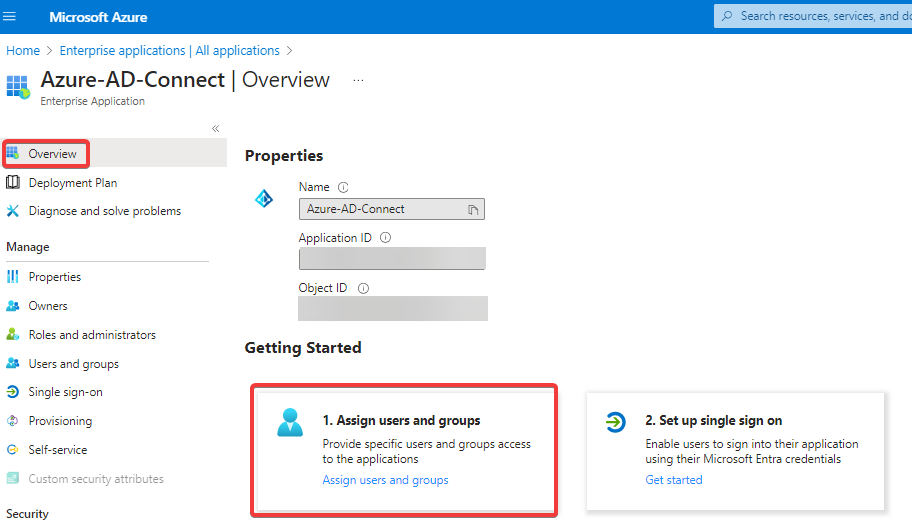Click the single sign-on arrow icon
This screenshot has width=912, height=520.
(x=617, y=423)
